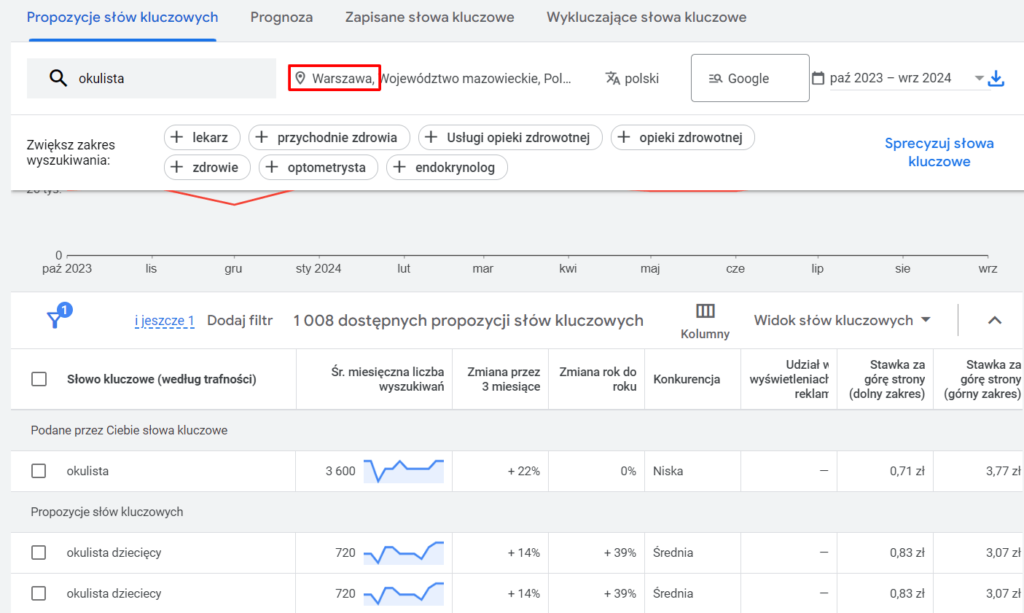
Task: Click the language icon next to polski
Action: 613,78
